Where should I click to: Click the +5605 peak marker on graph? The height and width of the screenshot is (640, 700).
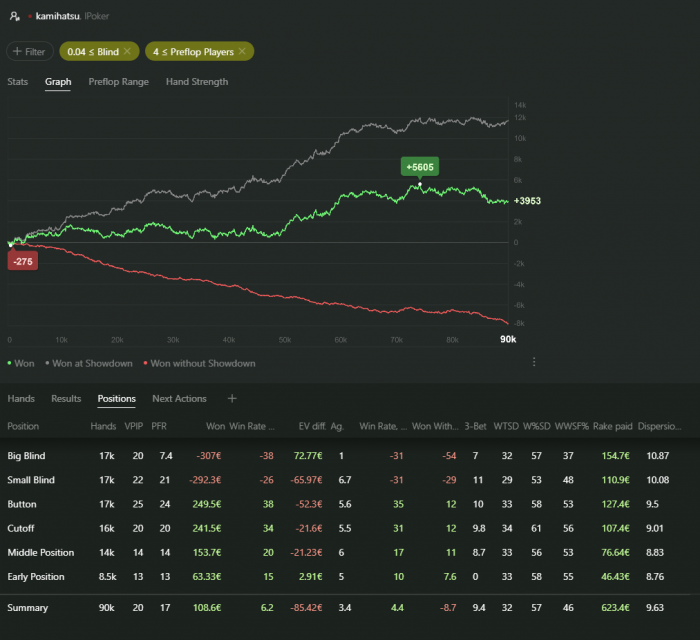[x=420, y=166]
